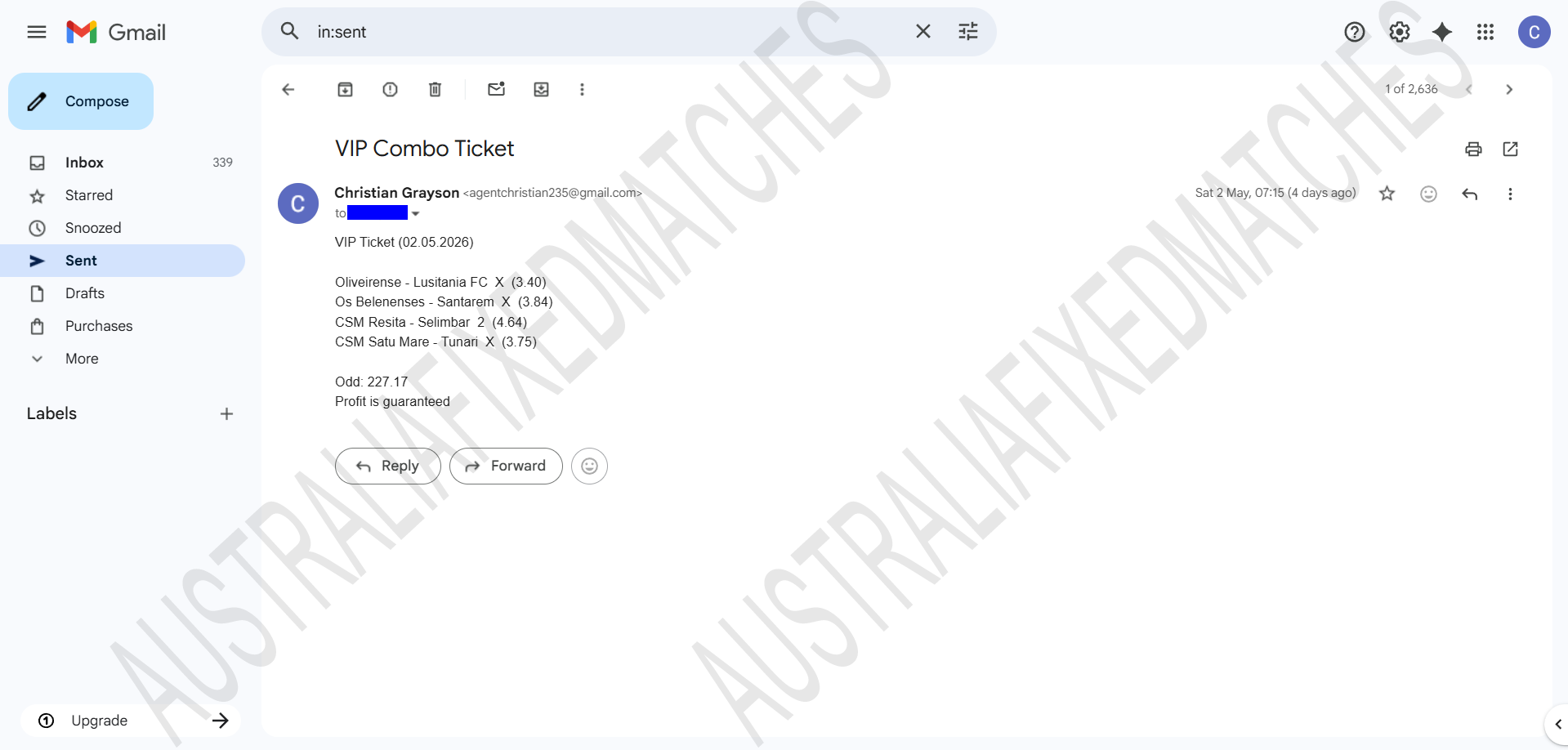Click the Labels heading
Viewport: 1568px width, 750px height.
(x=51, y=413)
